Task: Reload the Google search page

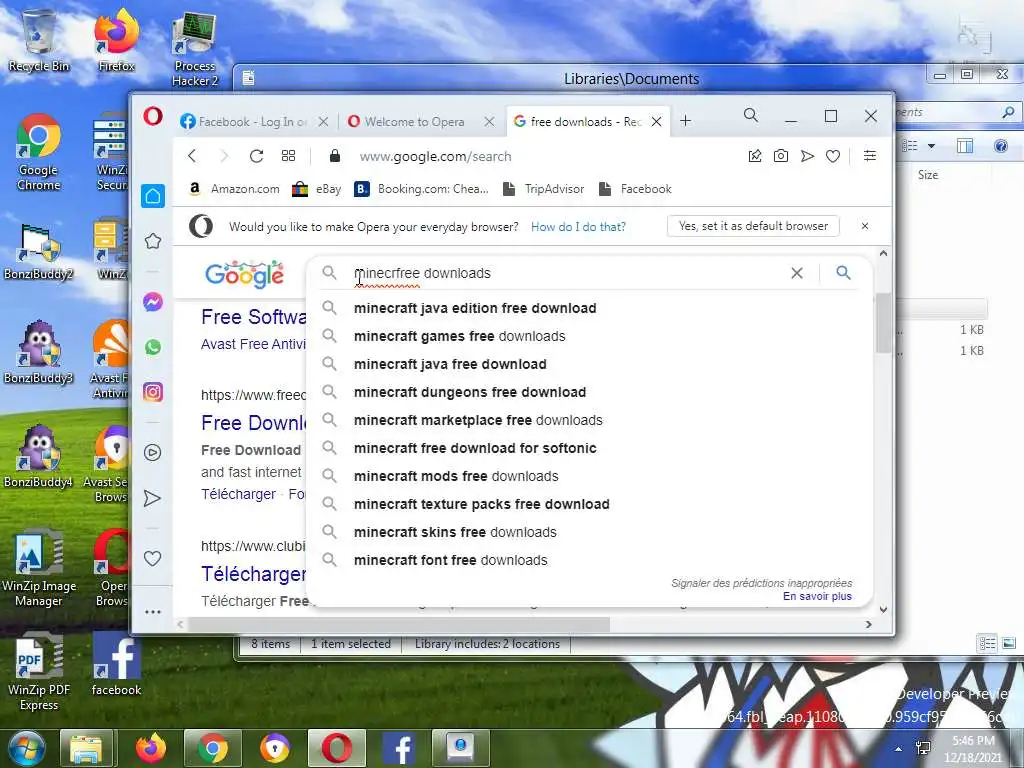Action: tap(256, 156)
